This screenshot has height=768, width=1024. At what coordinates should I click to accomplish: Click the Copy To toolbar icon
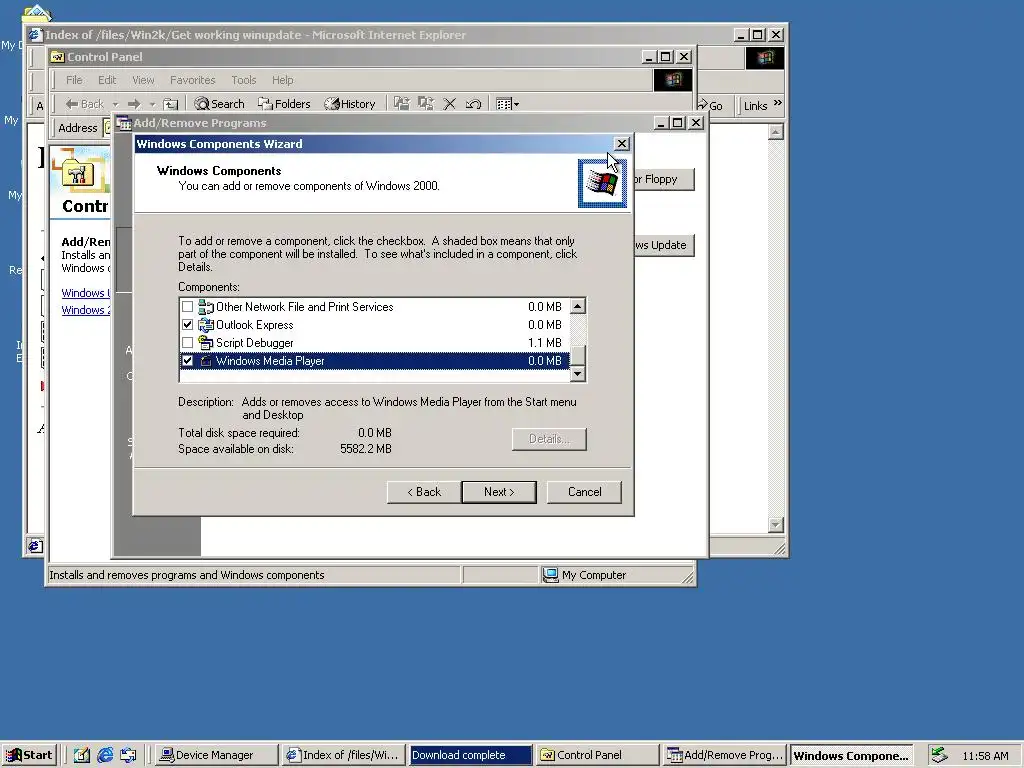[x=426, y=103]
